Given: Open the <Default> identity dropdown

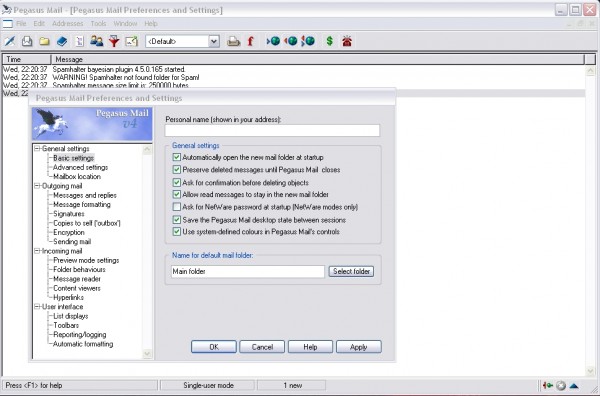Looking at the screenshot, I should [214, 41].
